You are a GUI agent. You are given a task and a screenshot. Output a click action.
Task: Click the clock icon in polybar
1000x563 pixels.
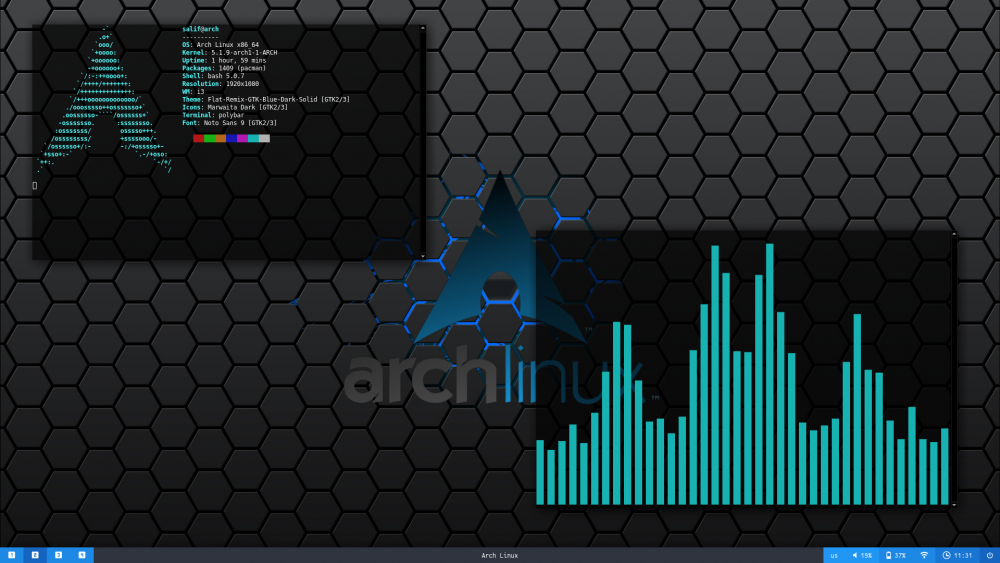coord(946,555)
